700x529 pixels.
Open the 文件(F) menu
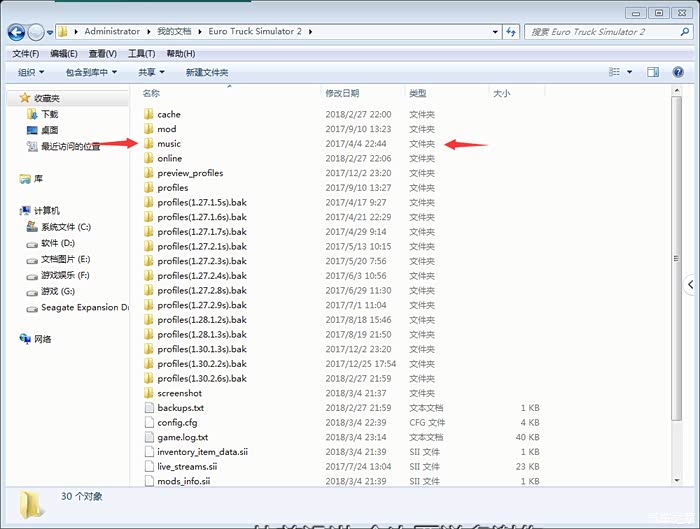click(x=25, y=53)
